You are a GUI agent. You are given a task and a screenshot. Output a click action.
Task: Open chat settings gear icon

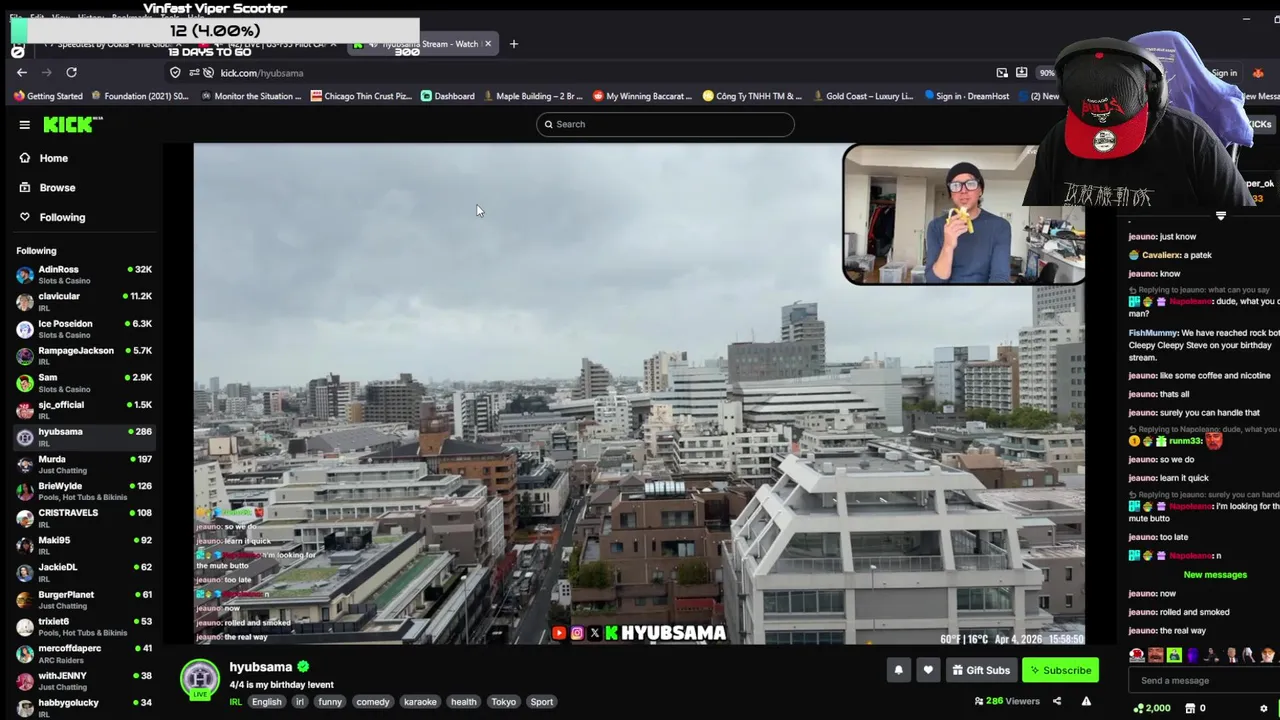(1264, 708)
